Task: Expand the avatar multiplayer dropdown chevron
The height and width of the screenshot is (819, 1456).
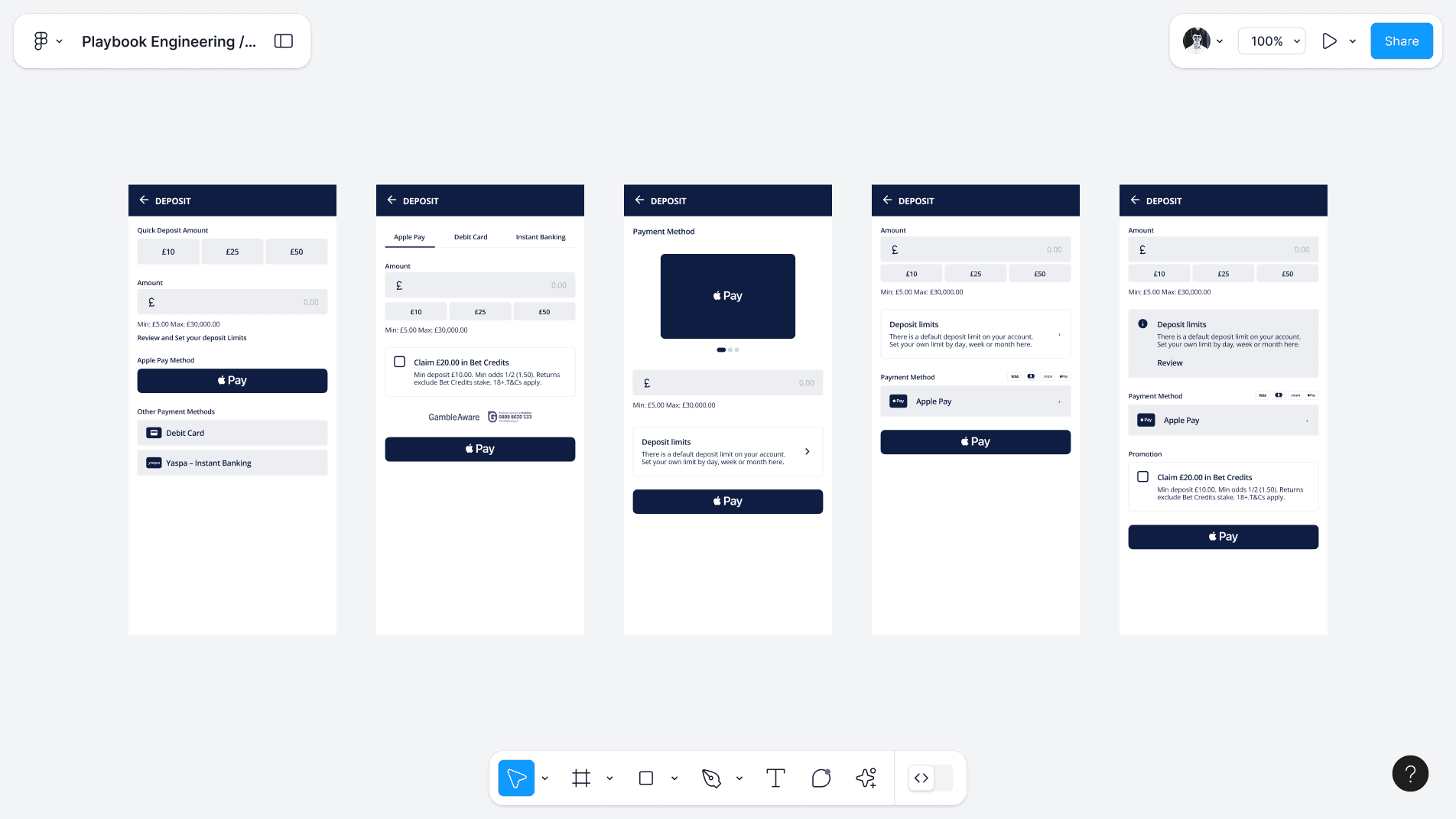Action: 1220,41
